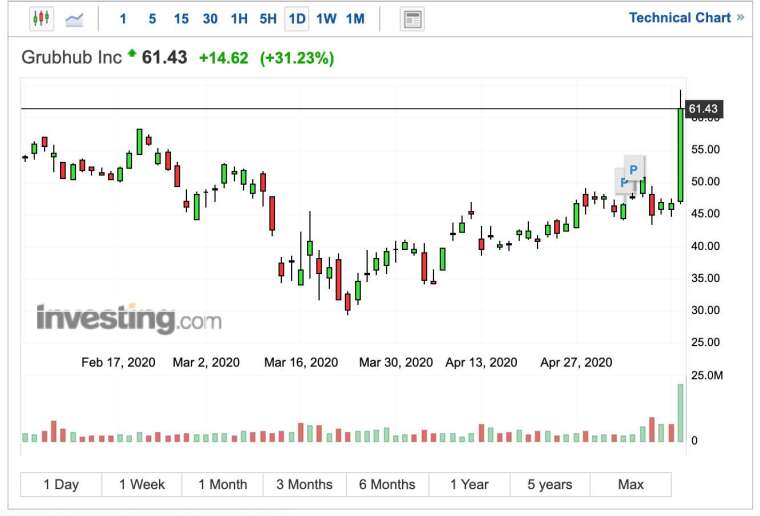Image resolution: width=760 pixels, height=516 pixels.
Task: Click the 40.00 price axis label
Action: pyautogui.click(x=705, y=246)
